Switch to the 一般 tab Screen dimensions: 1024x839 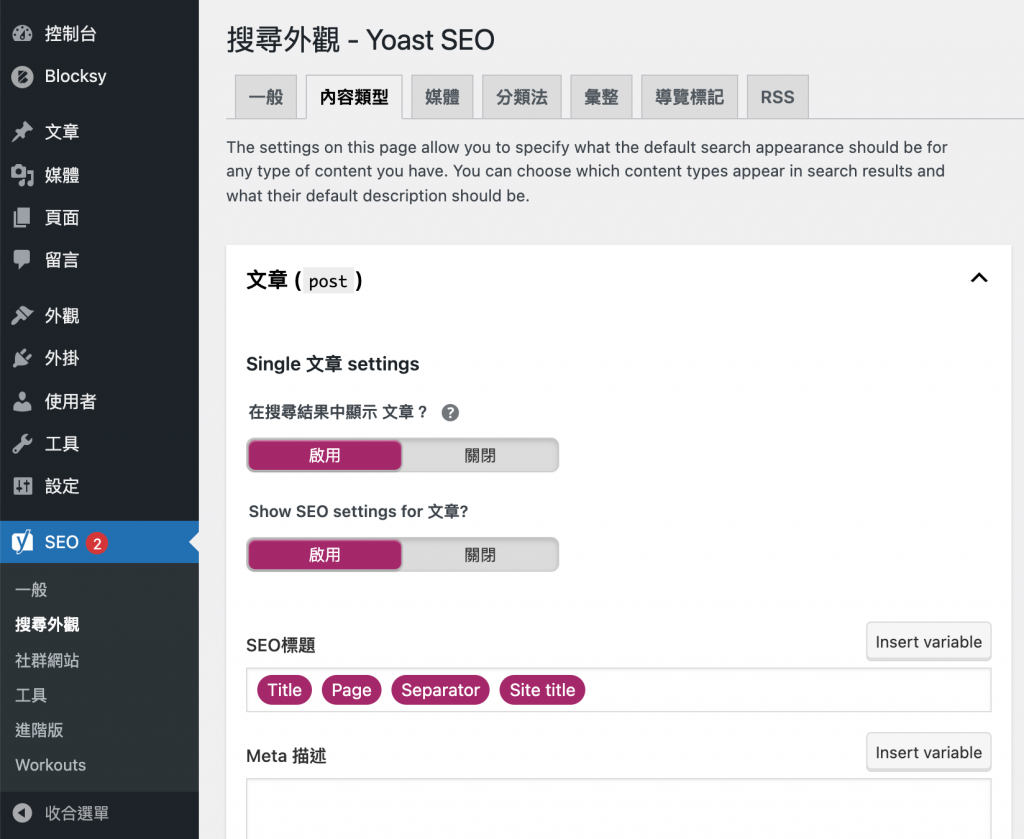[x=266, y=97]
